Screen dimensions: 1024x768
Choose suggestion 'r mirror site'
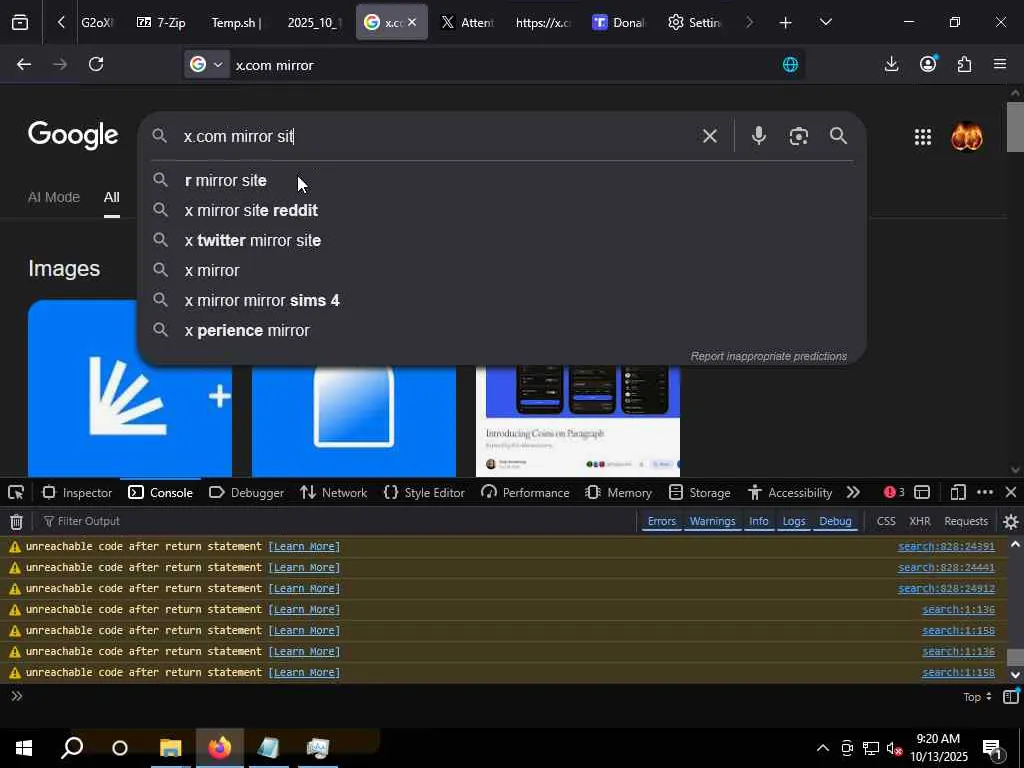[x=502, y=180]
